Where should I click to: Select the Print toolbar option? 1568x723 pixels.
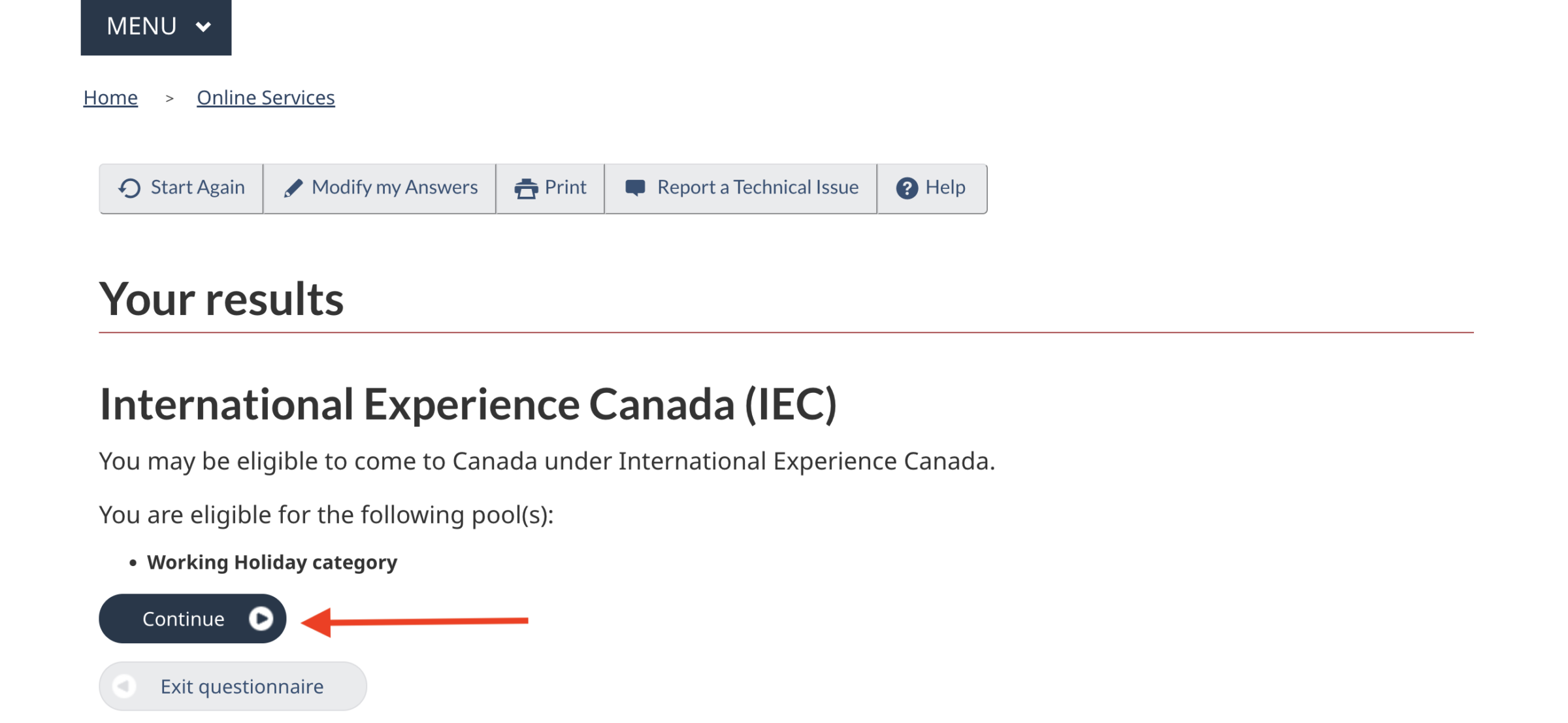click(551, 187)
